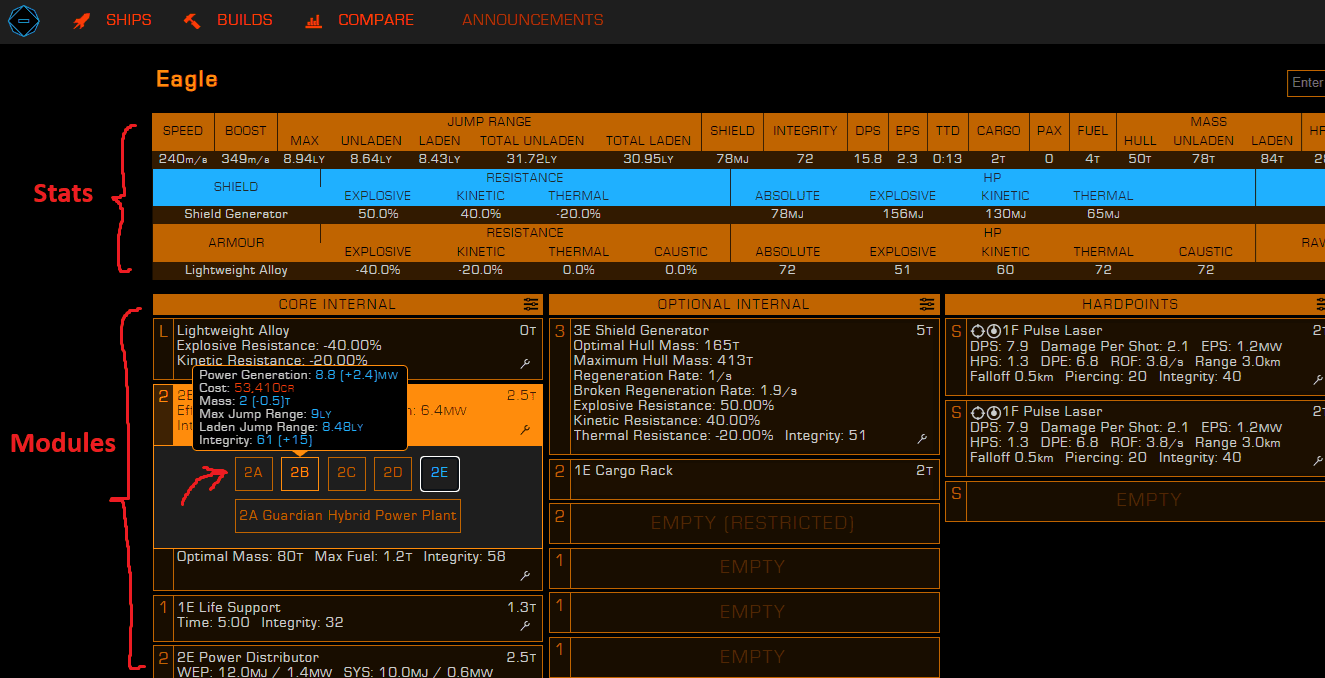Image resolution: width=1325 pixels, height=678 pixels.
Task: Select the 2B power plant rating
Action: click(300, 473)
